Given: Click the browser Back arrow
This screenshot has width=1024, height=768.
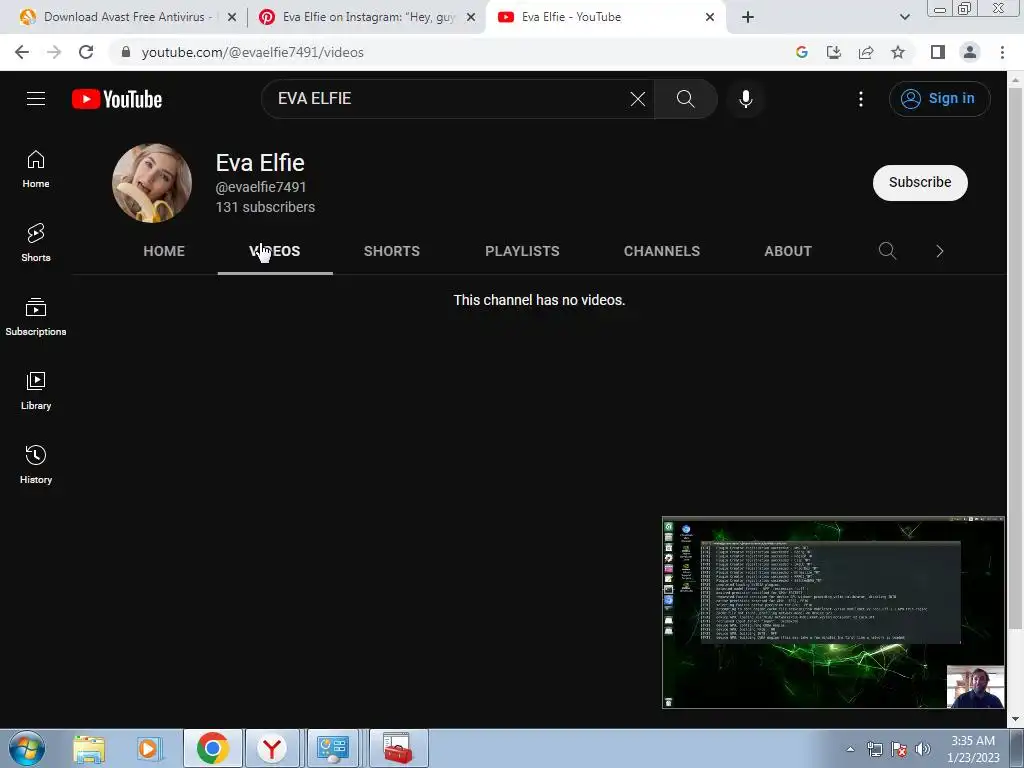Looking at the screenshot, I should (22, 52).
